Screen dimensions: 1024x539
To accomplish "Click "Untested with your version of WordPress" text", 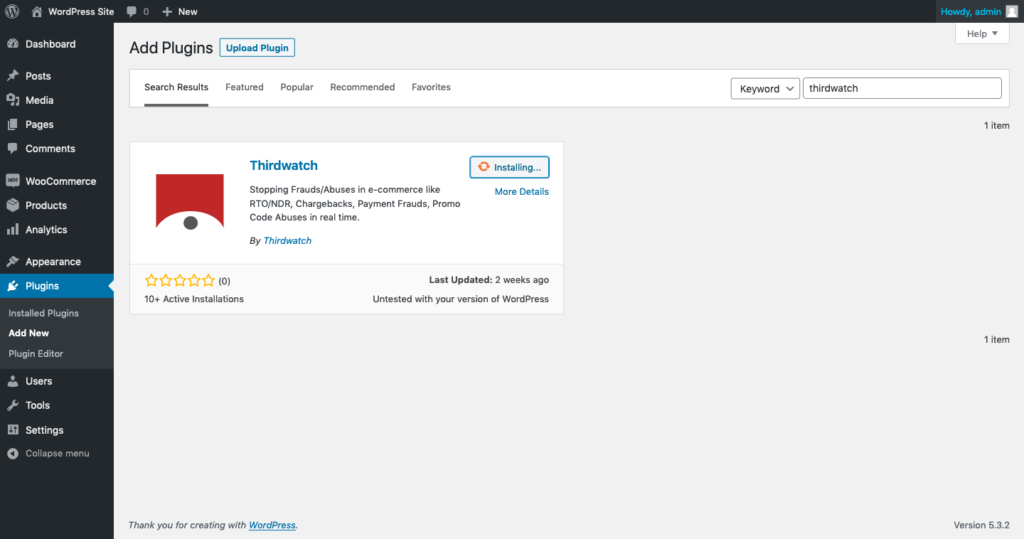I will tap(460, 299).
